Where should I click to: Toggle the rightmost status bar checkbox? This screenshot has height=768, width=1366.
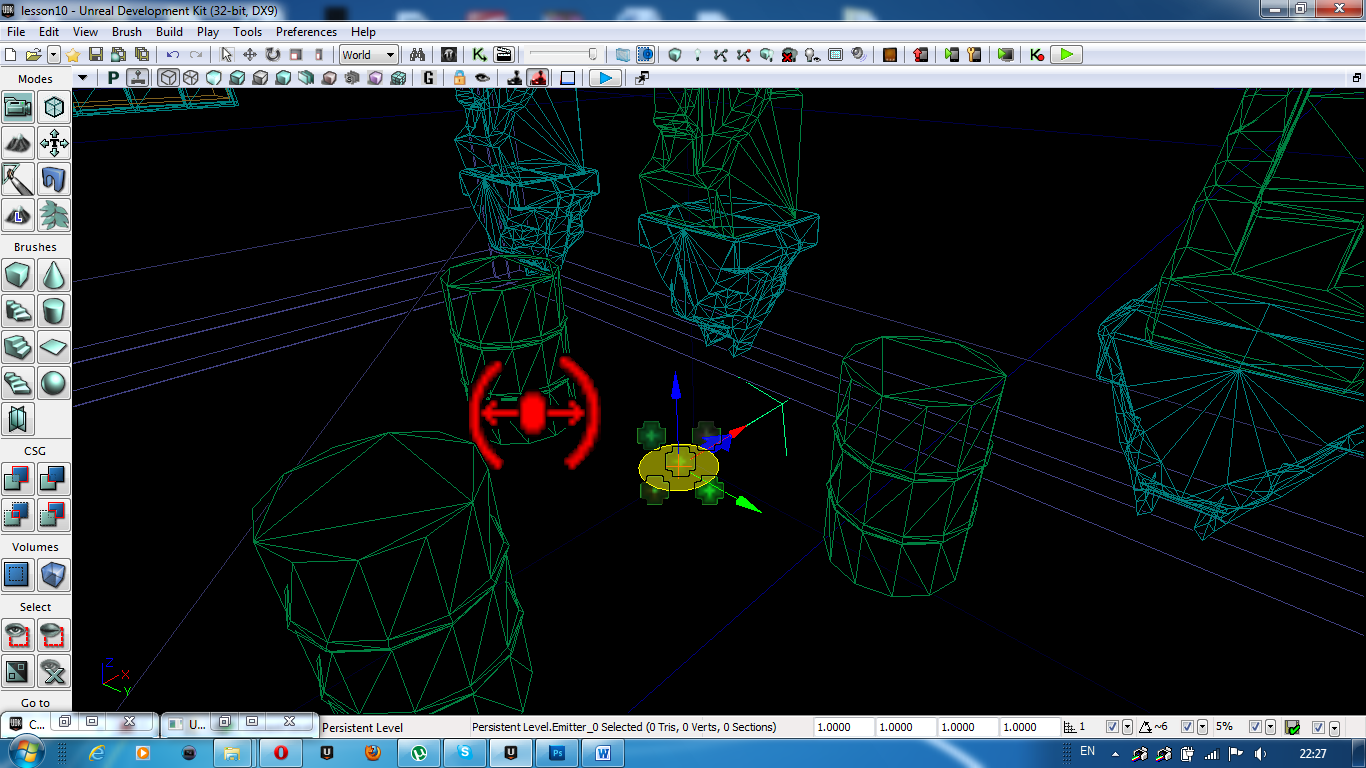point(1319,727)
